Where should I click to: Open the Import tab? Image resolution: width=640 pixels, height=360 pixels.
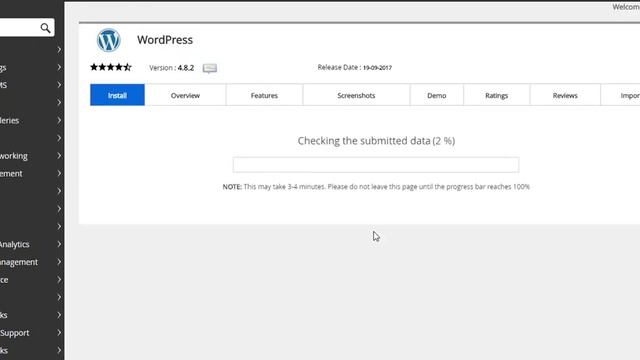click(621, 95)
